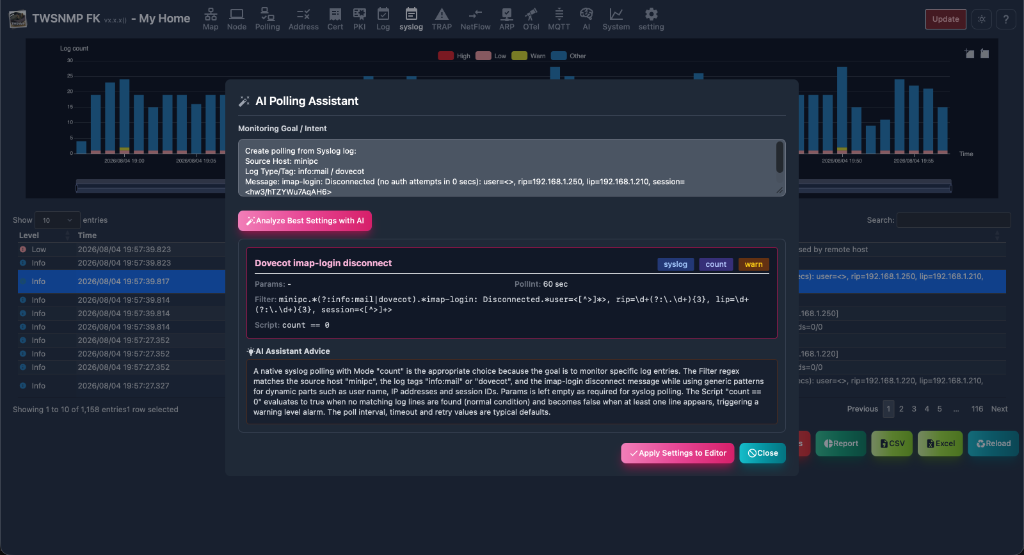Open the setting gear icon

tap(650, 18)
